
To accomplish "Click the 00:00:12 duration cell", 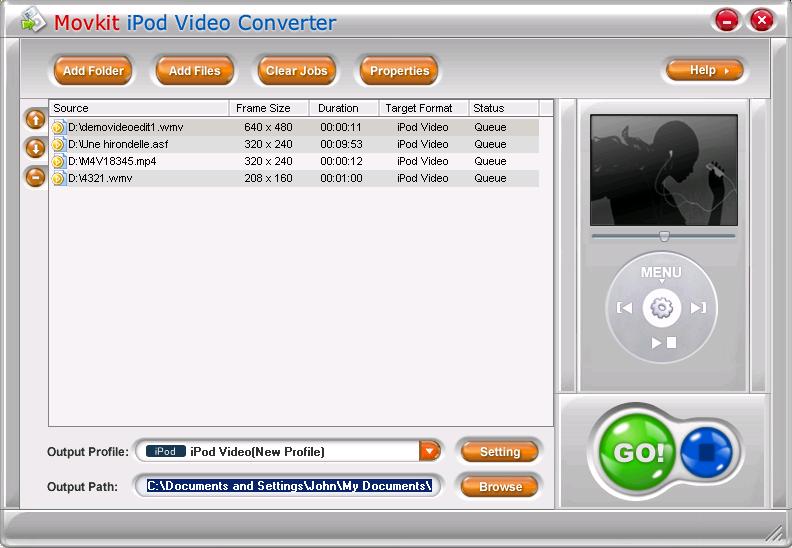I will pyautogui.click(x=341, y=162).
